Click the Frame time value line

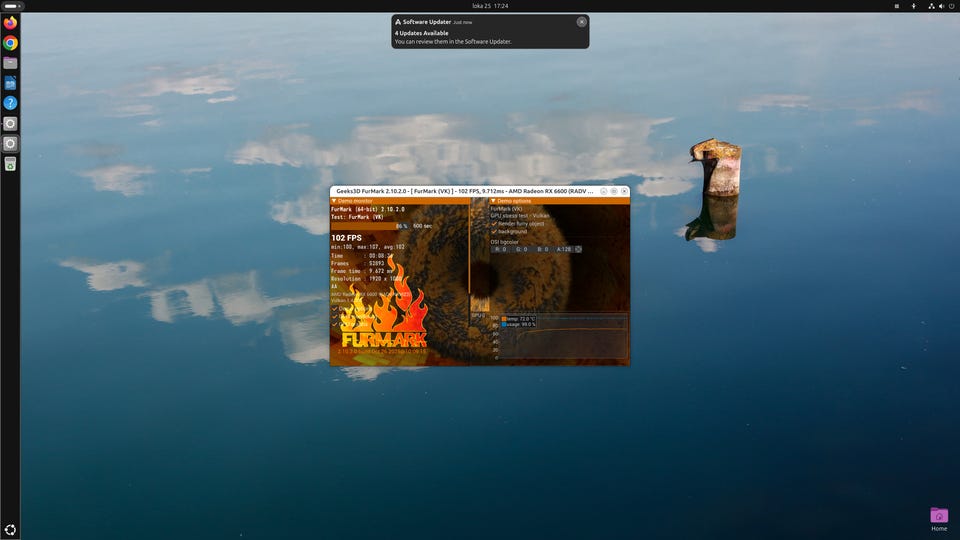click(362, 271)
